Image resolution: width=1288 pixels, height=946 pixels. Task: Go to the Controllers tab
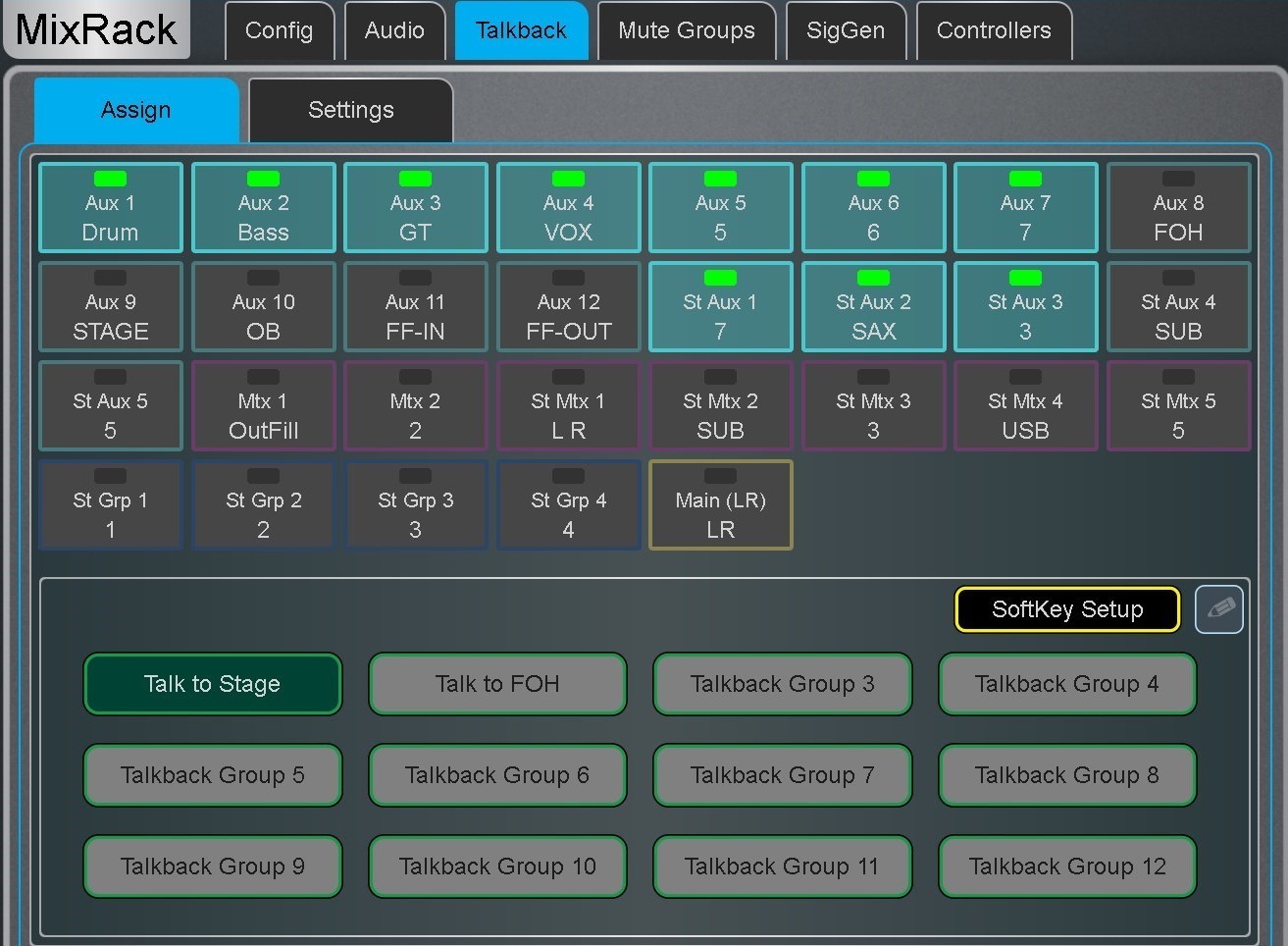[994, 30]
